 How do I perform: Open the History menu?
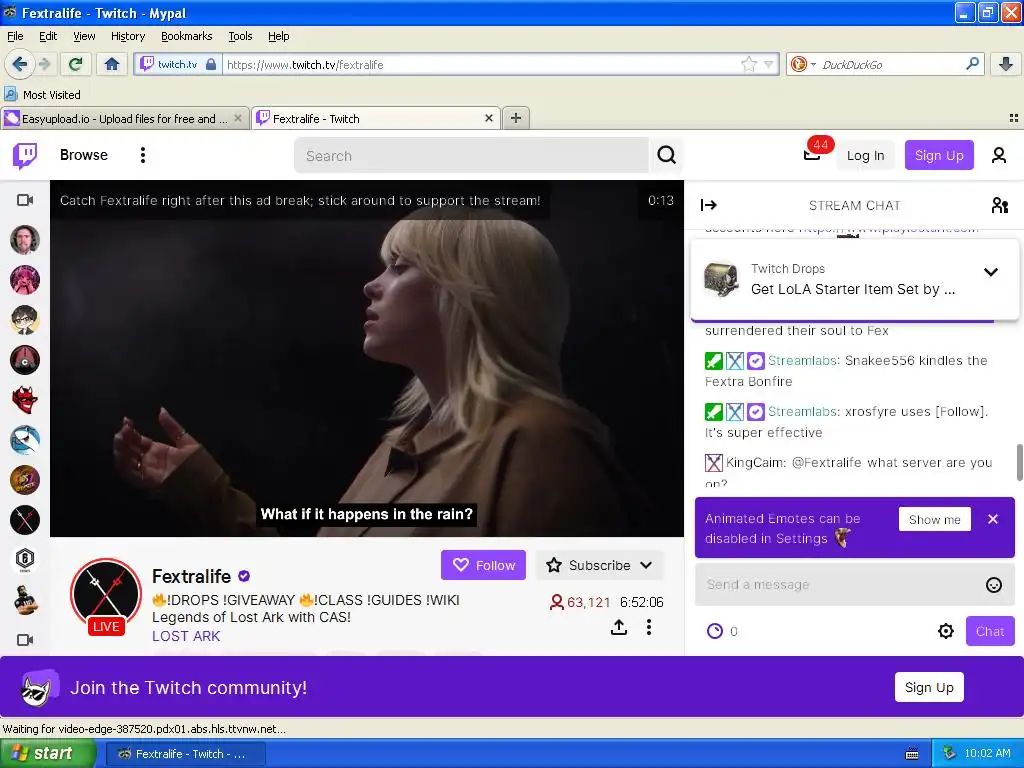(128, 36)
